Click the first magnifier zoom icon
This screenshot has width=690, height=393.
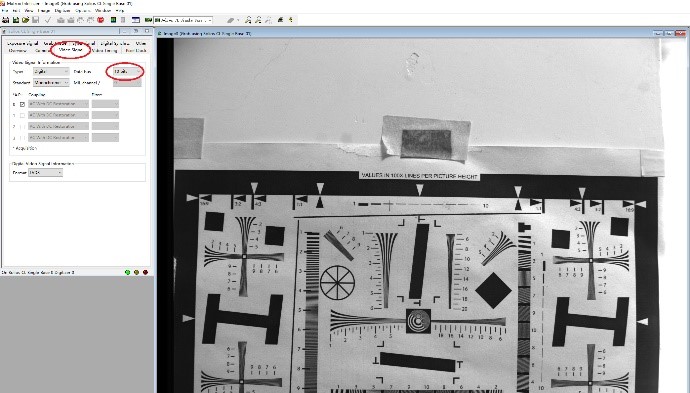249,20
